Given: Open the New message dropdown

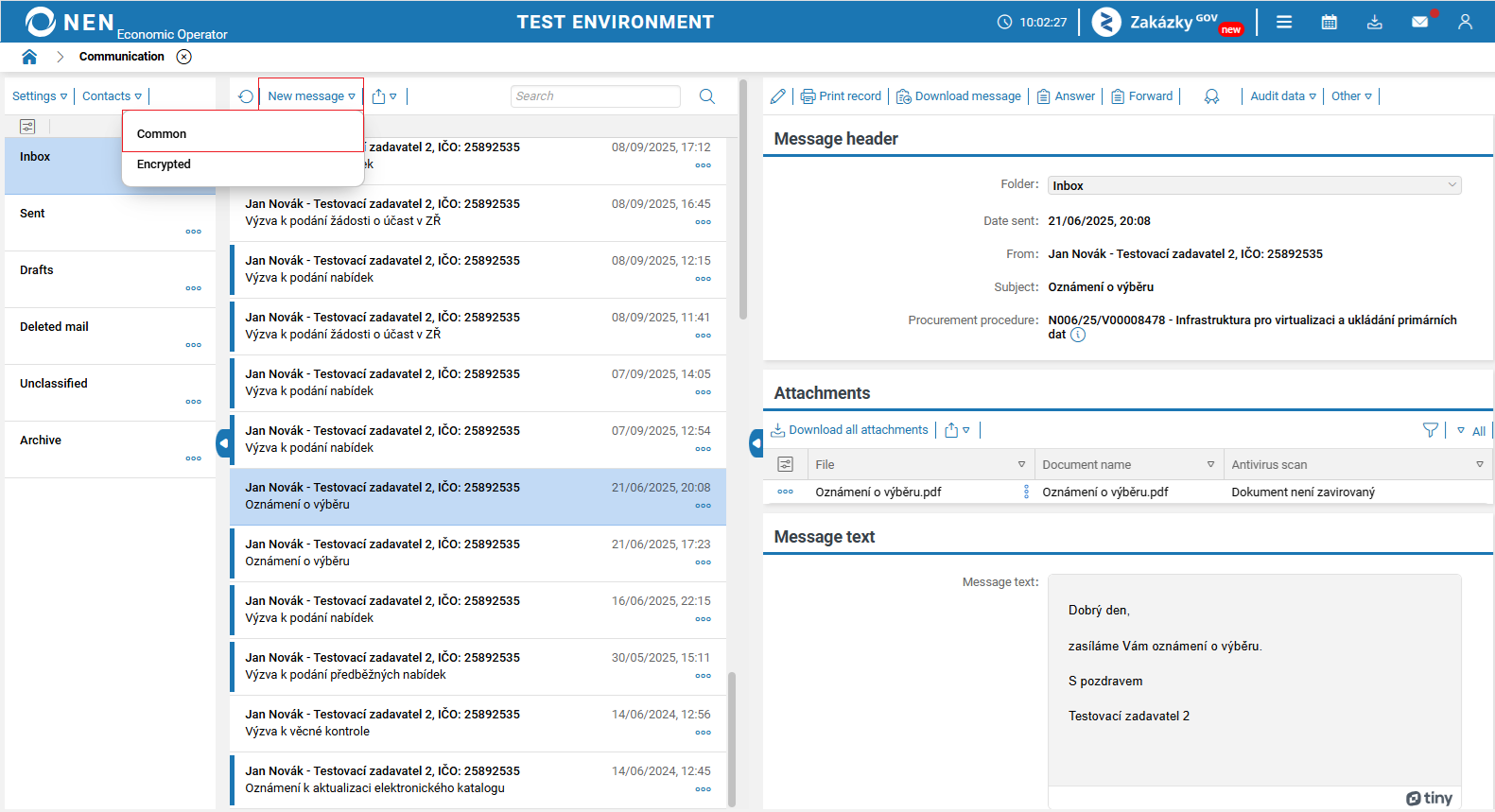Looking at the screenshot, I should 311,96.
